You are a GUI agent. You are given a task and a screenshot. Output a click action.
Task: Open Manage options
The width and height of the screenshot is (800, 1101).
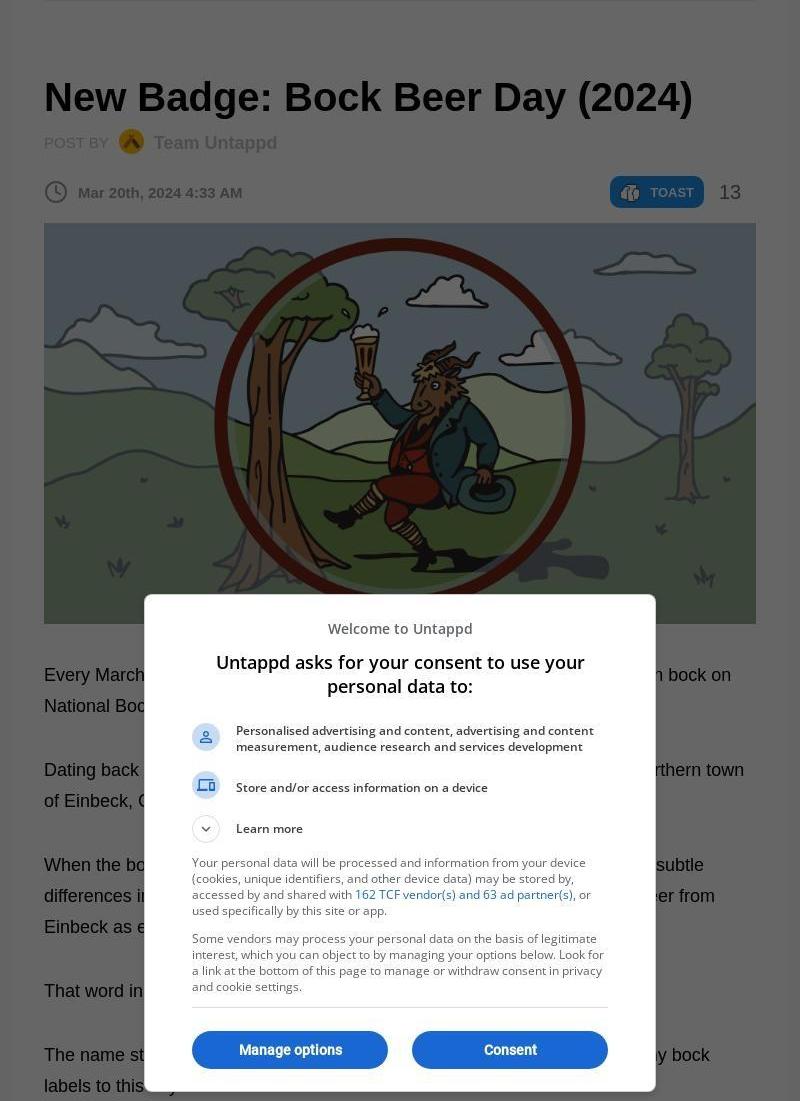tap(289, 1050)
